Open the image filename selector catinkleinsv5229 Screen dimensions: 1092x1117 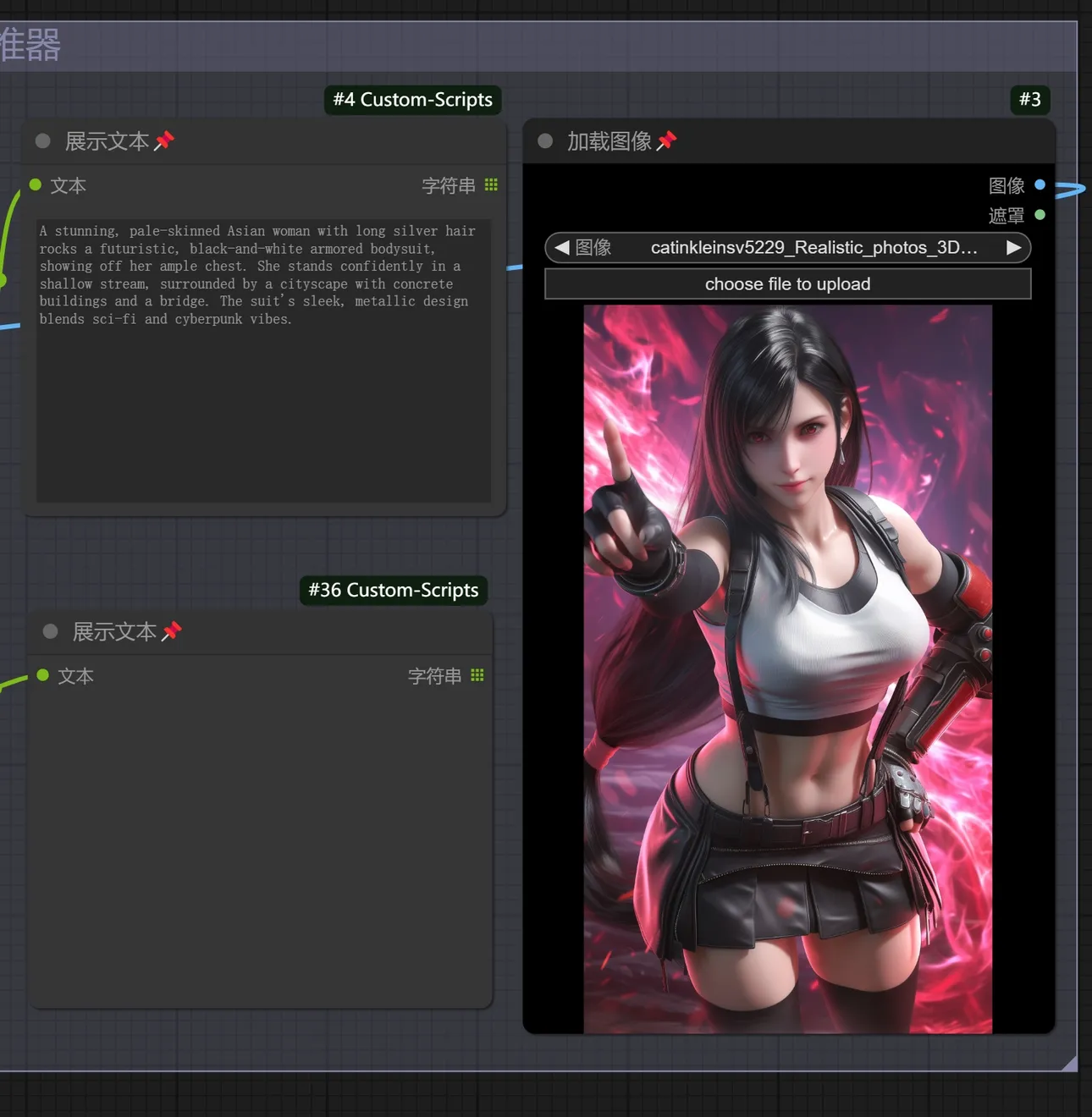788,248
